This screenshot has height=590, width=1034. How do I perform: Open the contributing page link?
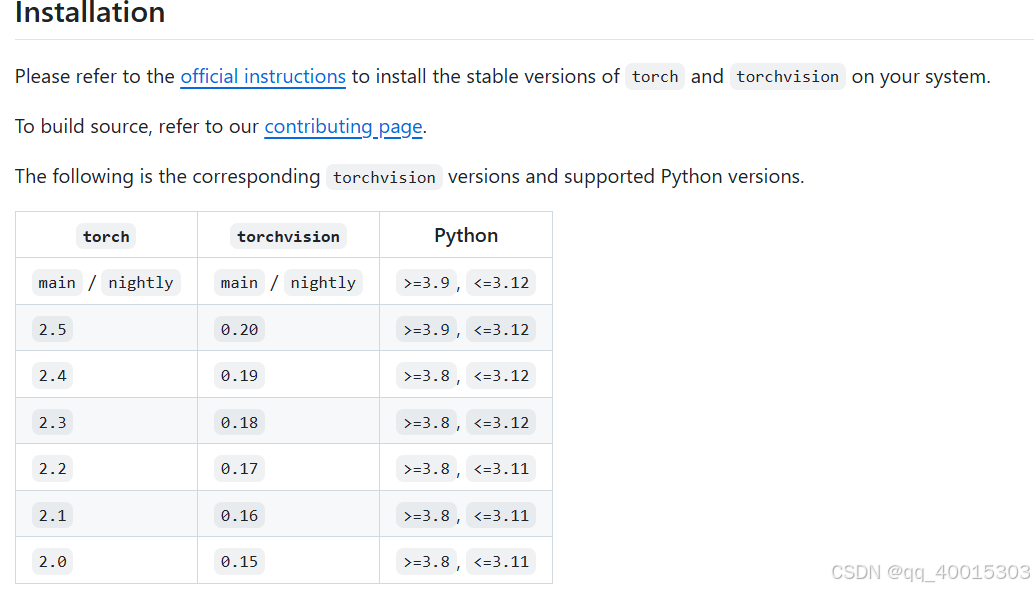pos(342,126)
